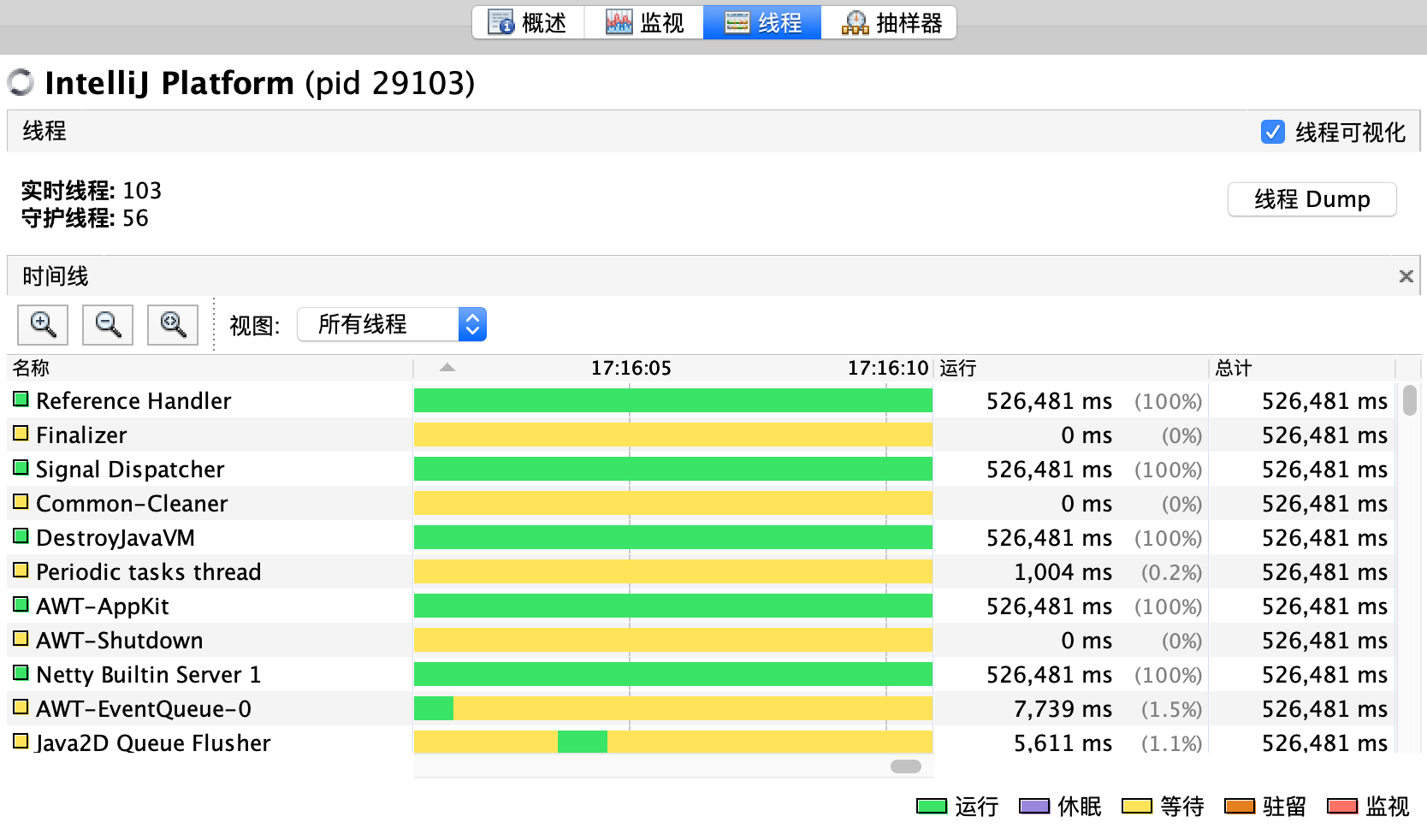
Task: Select the Java2D Queue Flusher thread row
Action: (153, 742)
